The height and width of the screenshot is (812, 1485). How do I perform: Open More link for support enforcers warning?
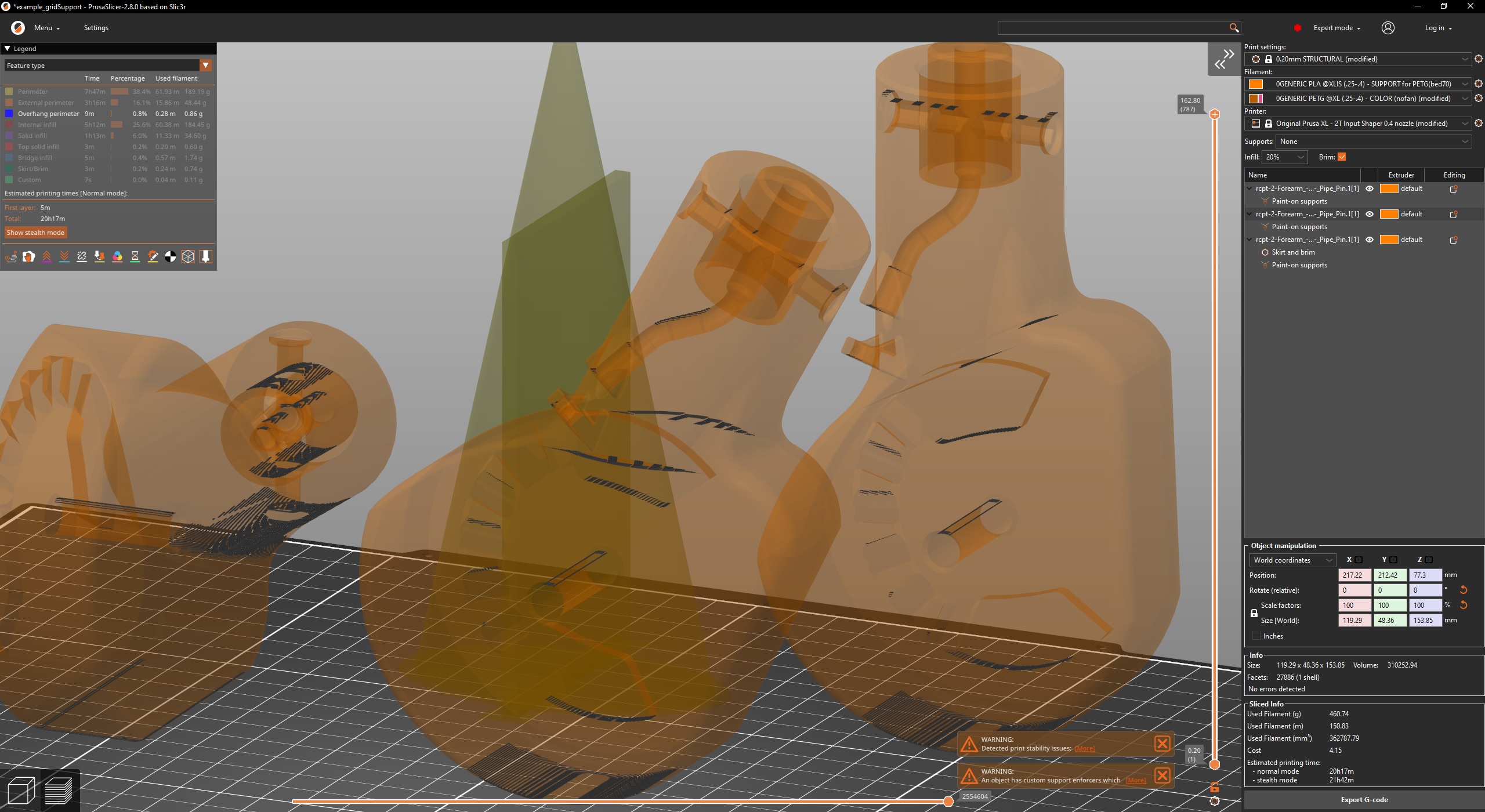(1136, 780)
